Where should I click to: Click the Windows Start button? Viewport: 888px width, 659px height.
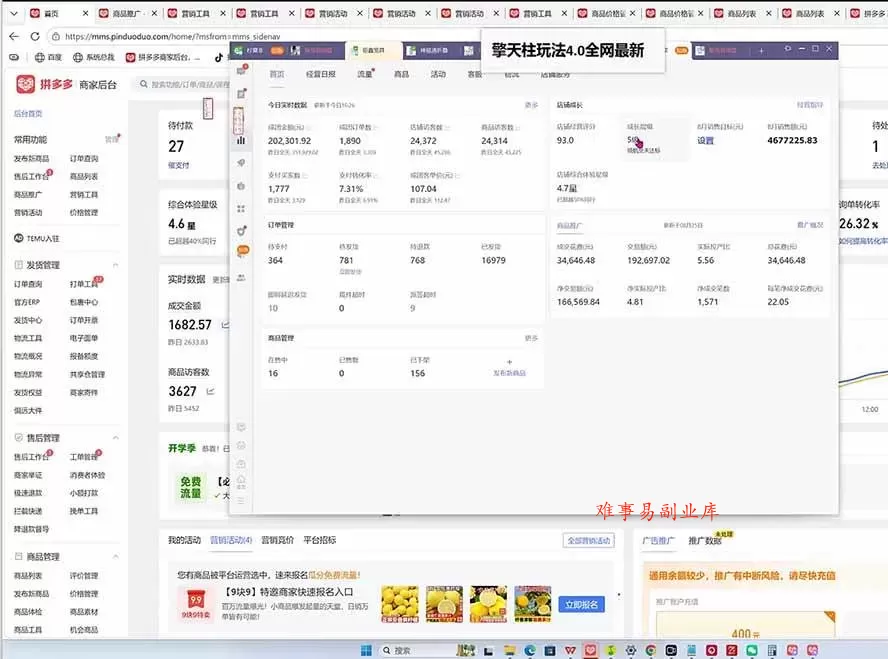pos(366,651)
